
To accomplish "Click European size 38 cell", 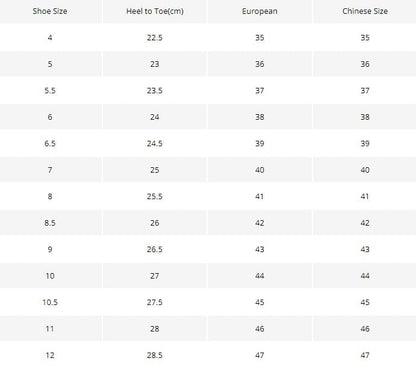I will click(260, 117).
